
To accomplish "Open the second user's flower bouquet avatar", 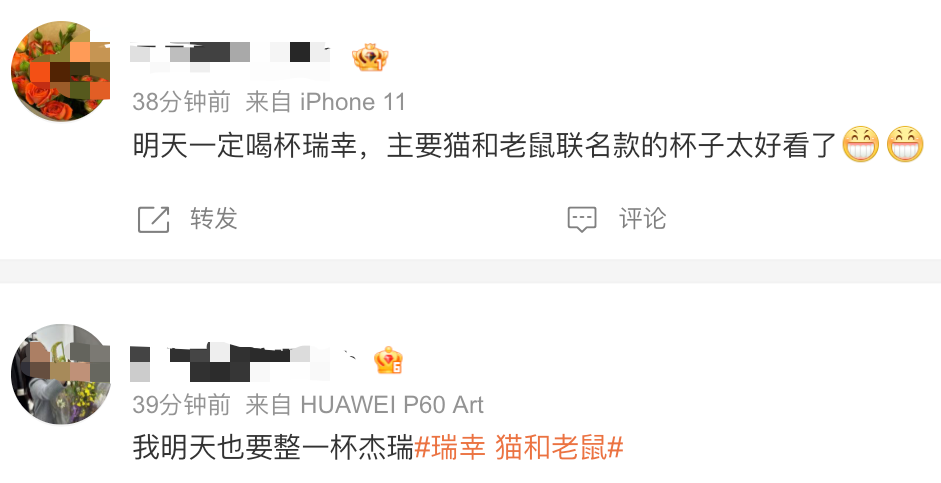I will tap(61, 374).
